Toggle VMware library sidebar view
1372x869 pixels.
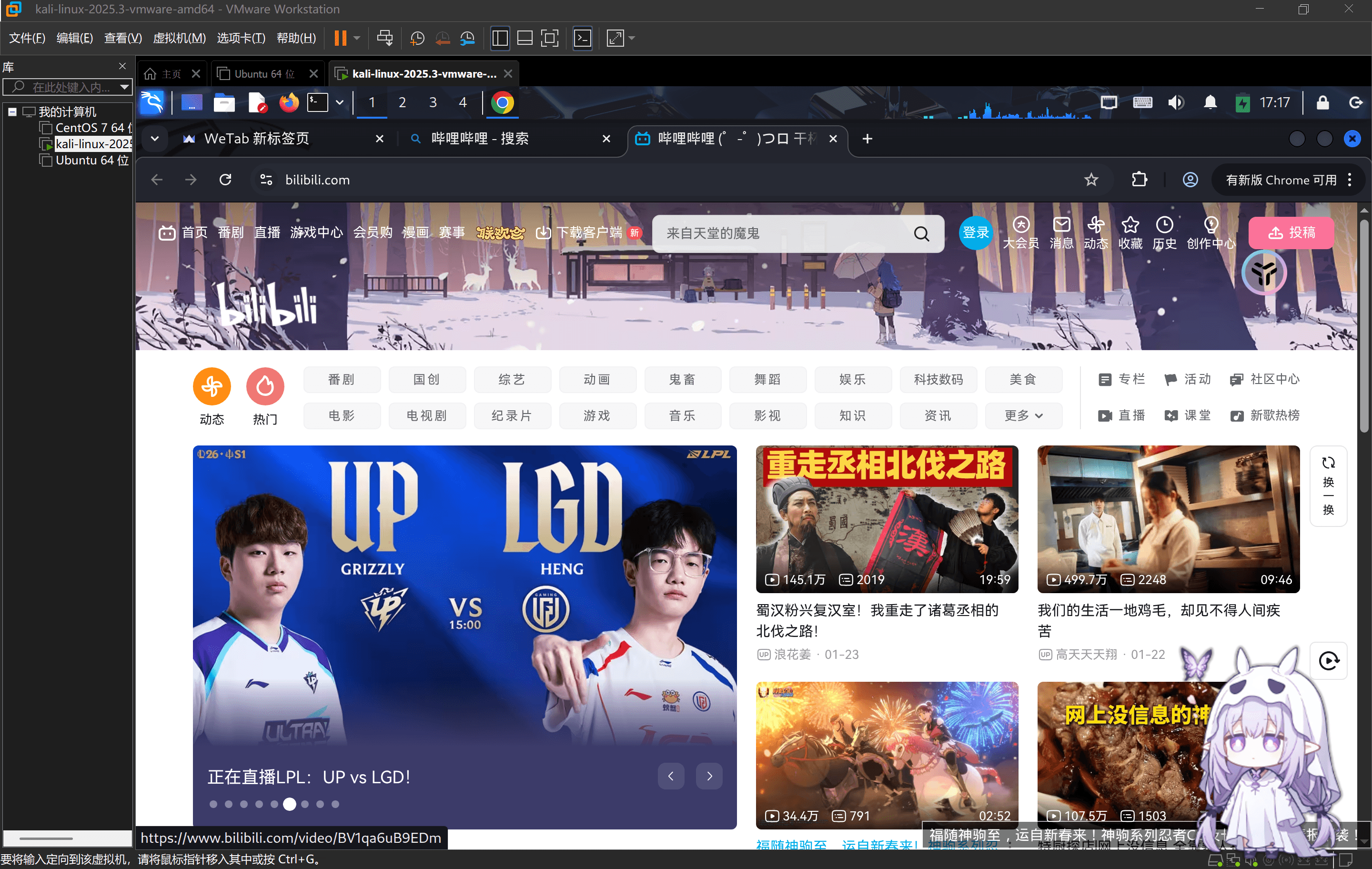(500, 38)
